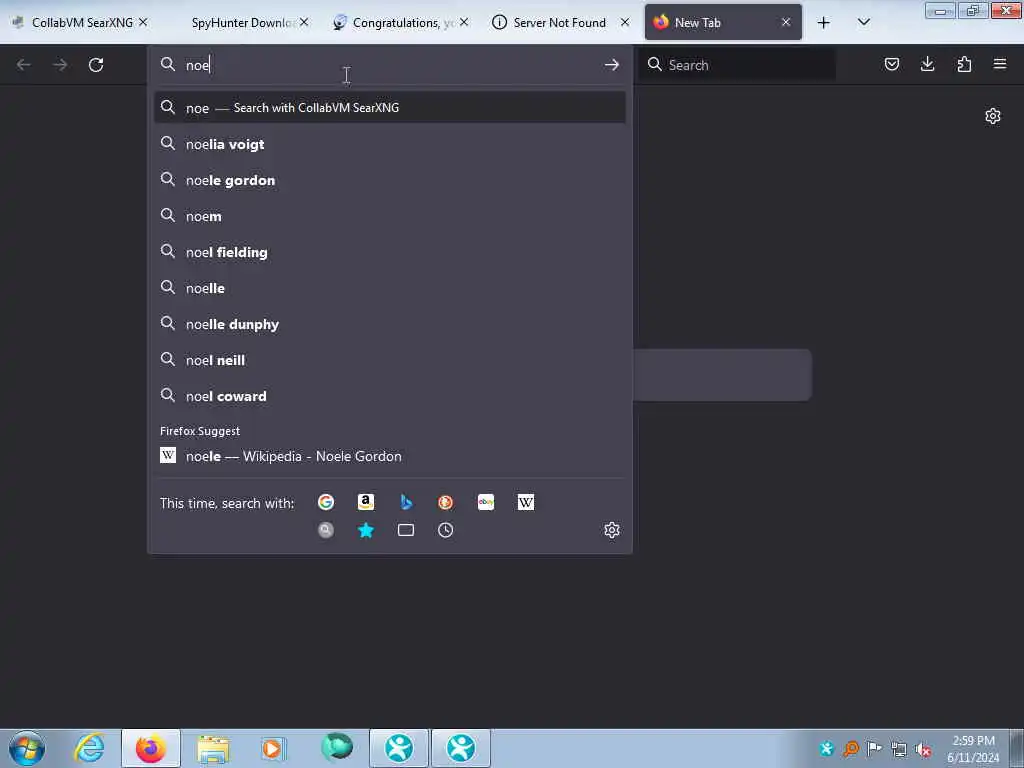Image resolution: width=1024 pixels, height=768 pixels.
Task: Search bookmarks via the star icon
Action: click(366, 530)
